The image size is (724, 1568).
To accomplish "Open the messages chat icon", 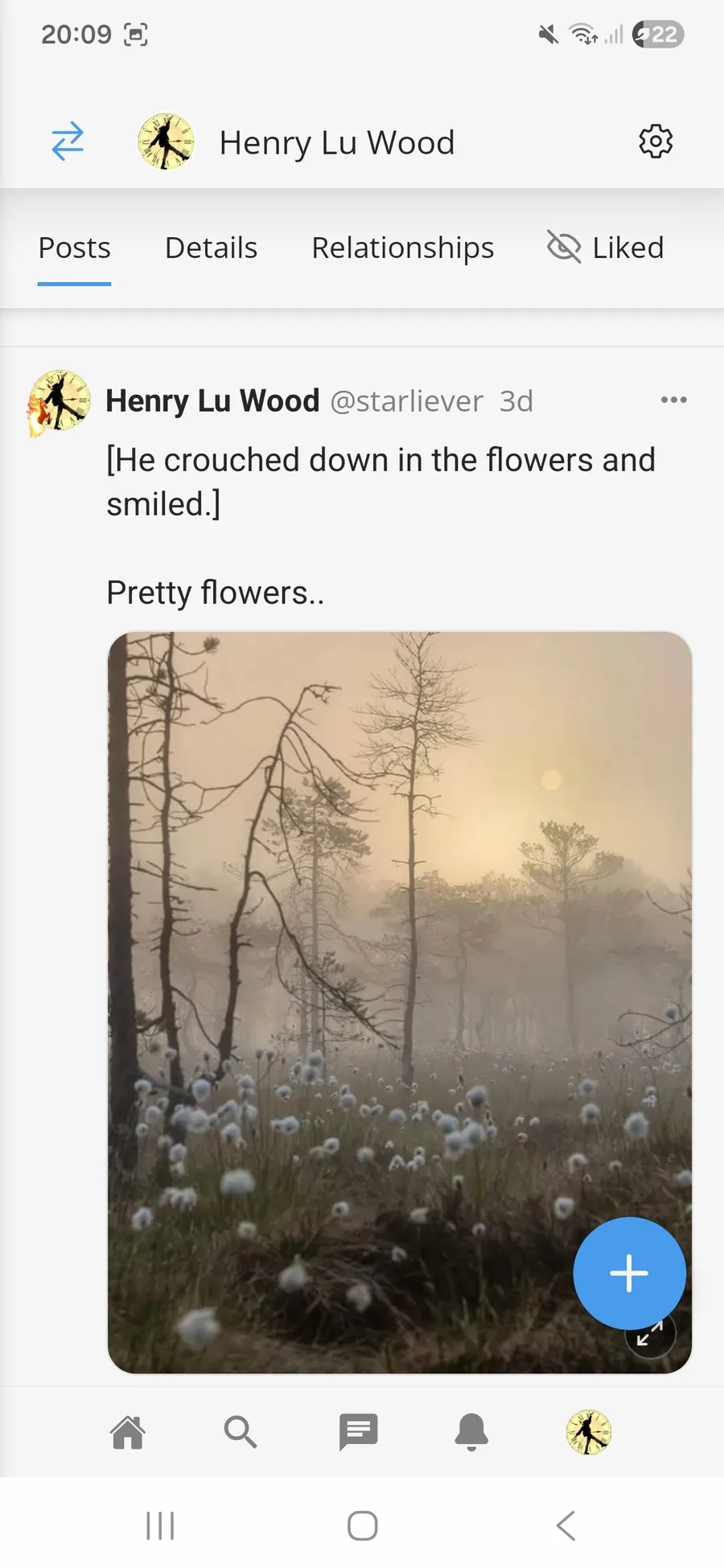I will pos(358,1432).
